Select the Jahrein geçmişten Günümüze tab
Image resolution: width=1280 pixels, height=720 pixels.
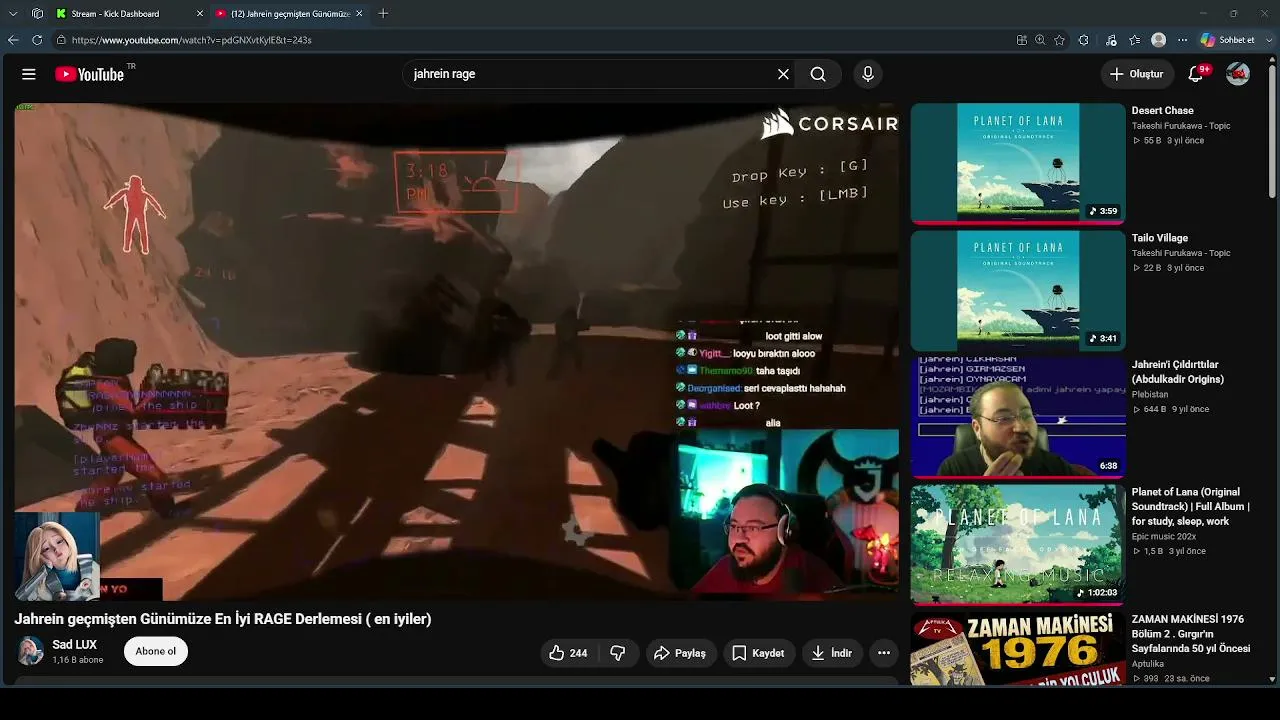[289, 14]
